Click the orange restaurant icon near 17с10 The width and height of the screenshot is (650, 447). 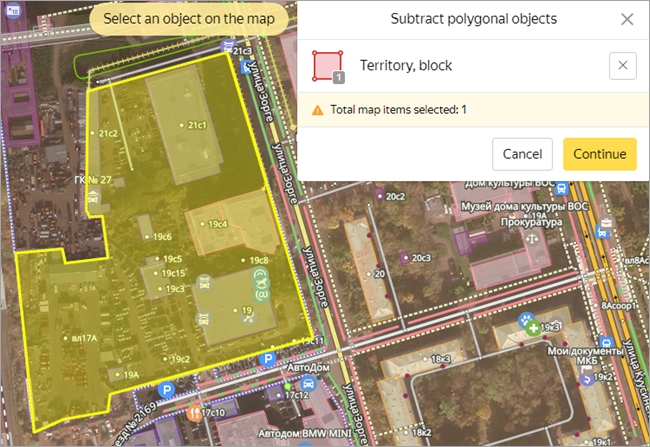click(x=193, y=411)
